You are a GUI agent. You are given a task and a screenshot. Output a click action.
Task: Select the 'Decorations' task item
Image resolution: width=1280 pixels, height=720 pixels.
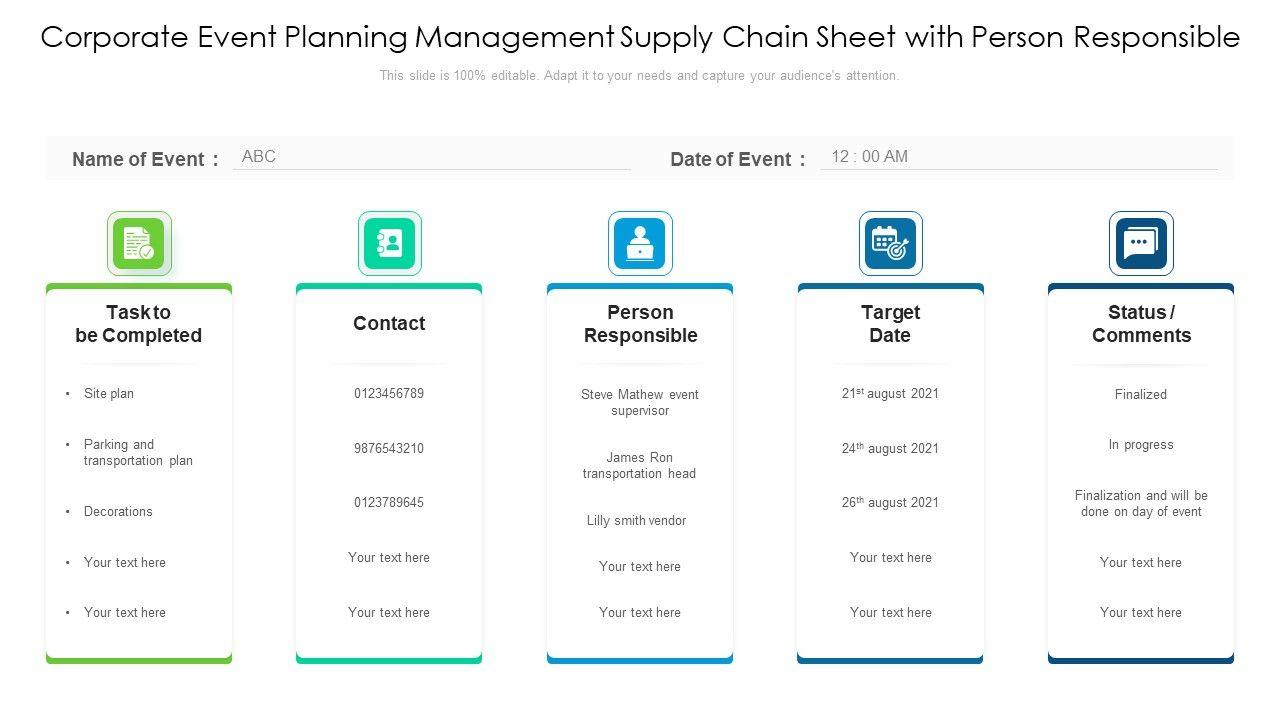[118, 512]
